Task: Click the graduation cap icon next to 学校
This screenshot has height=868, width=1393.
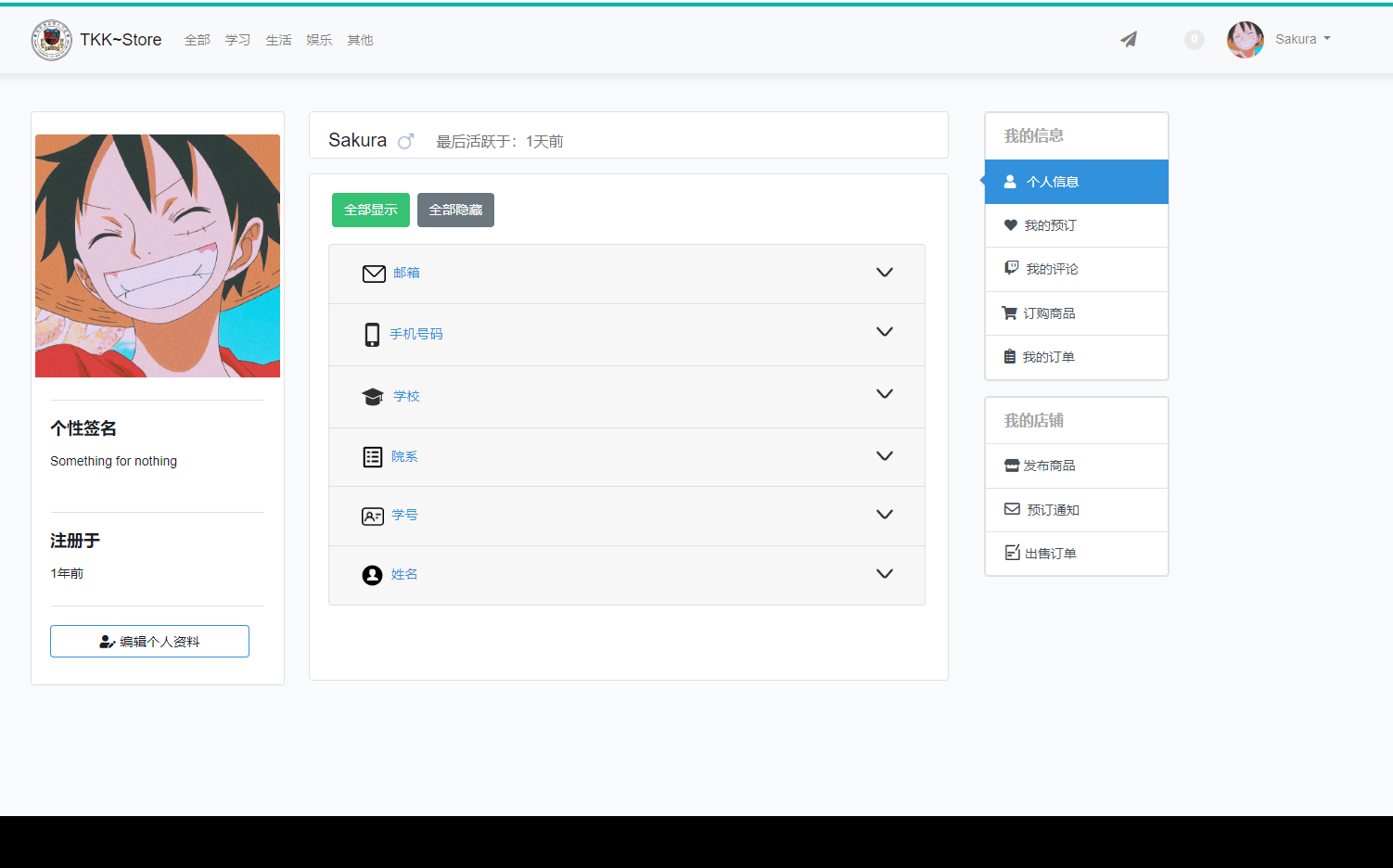Action: [x=373, y=397]
